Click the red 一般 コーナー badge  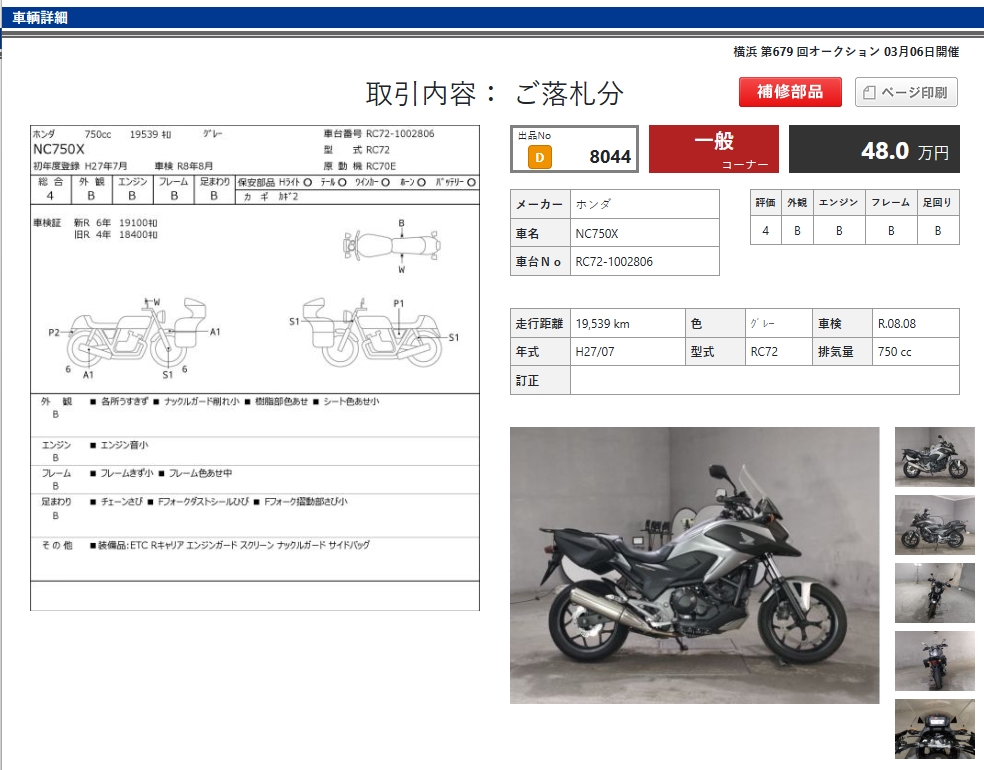click(x=712, y=149)
